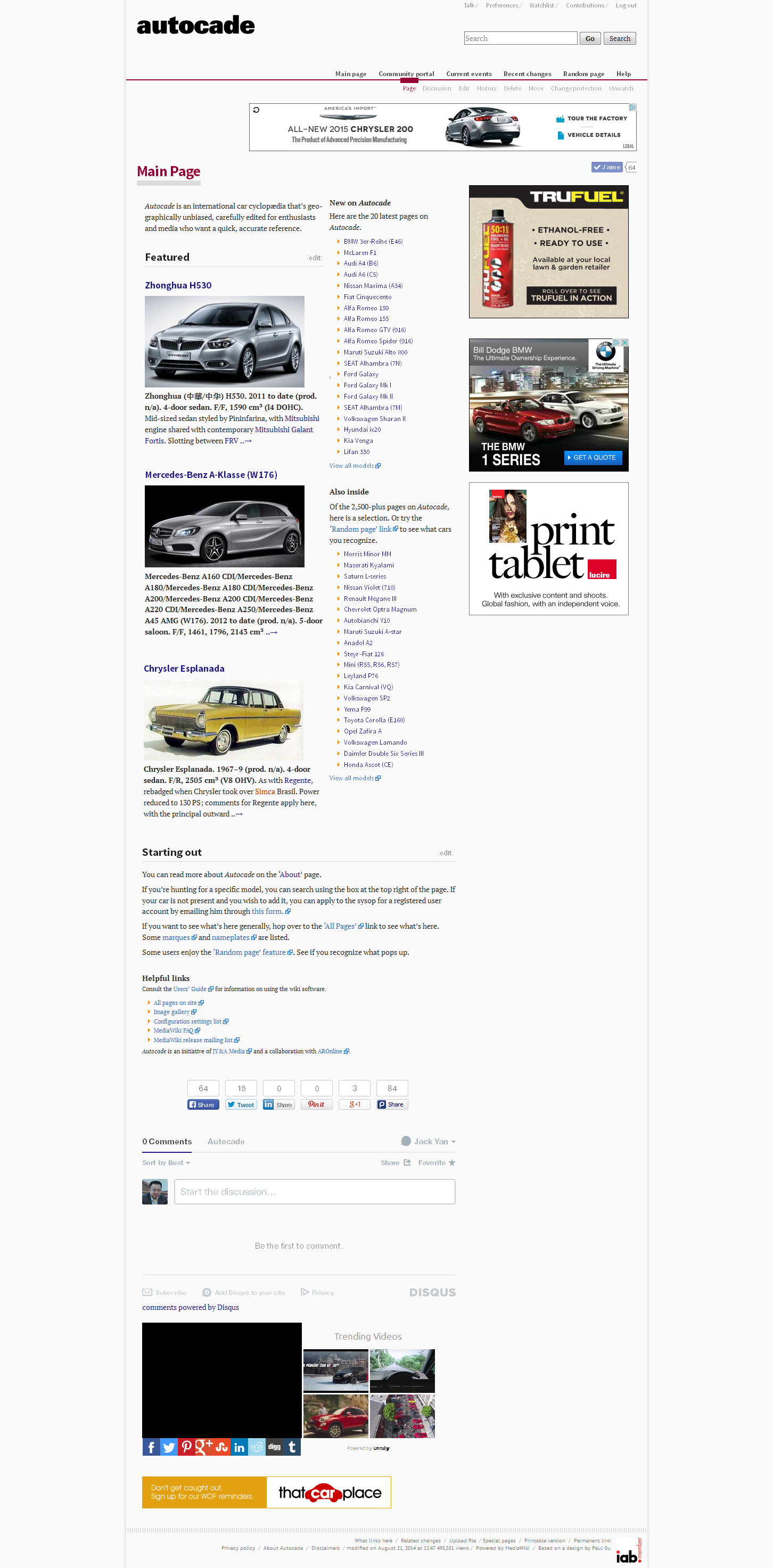Play the Peugeot 208 GT trending video

[336, 1370]
